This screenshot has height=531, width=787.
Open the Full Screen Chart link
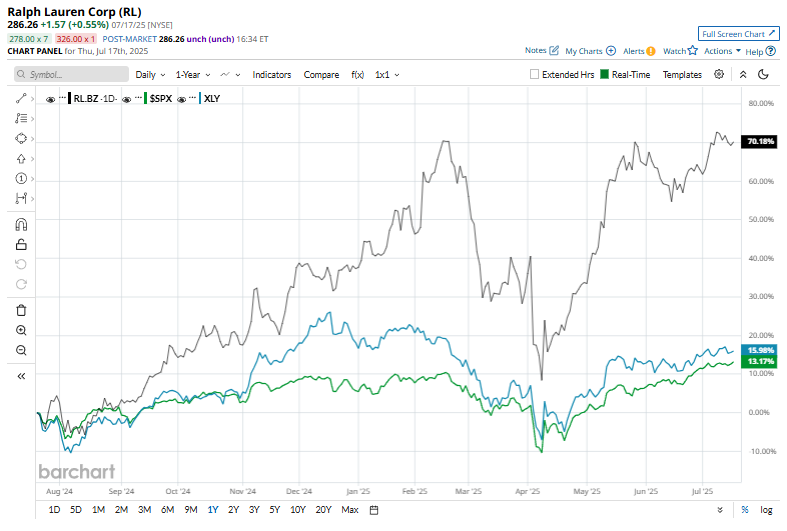[738, 34]
